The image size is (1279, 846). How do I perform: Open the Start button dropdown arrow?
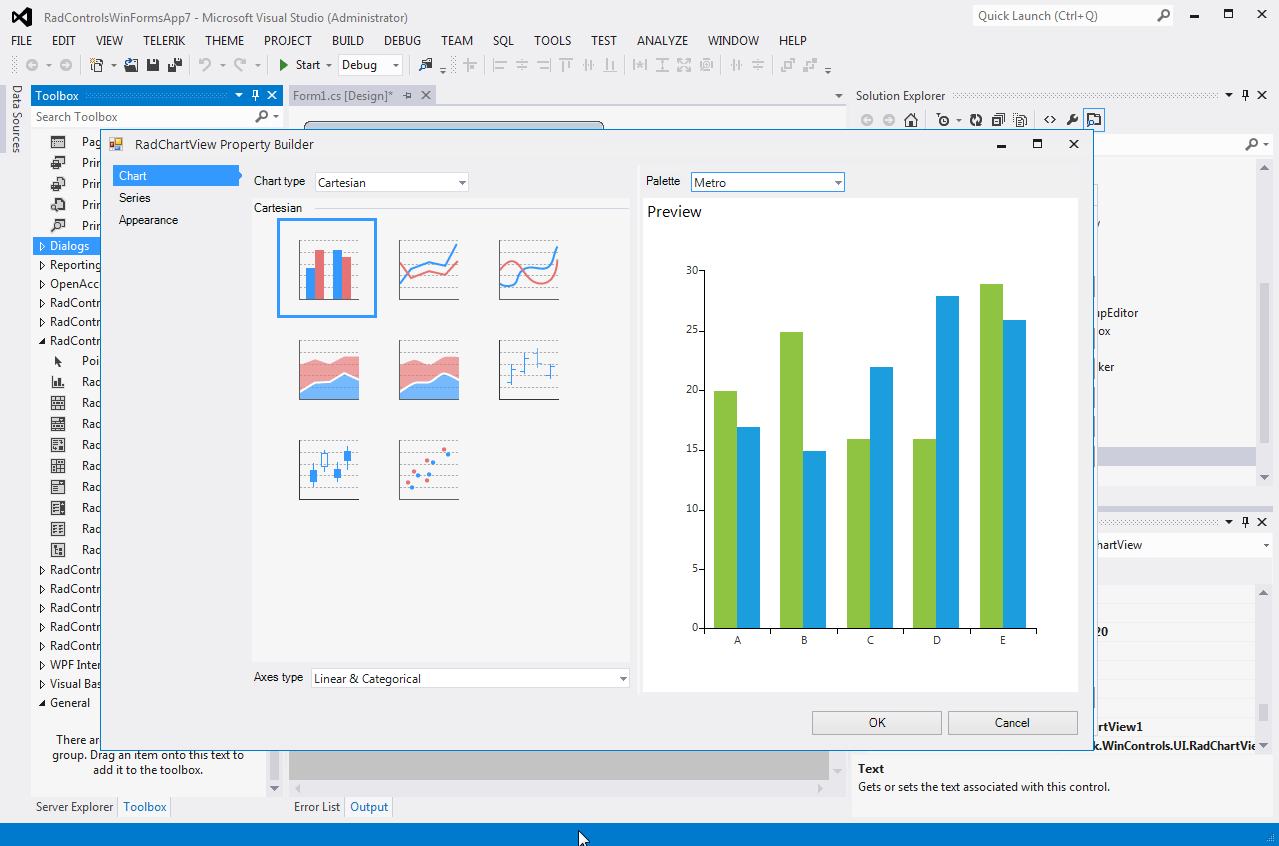coord(329,65)
